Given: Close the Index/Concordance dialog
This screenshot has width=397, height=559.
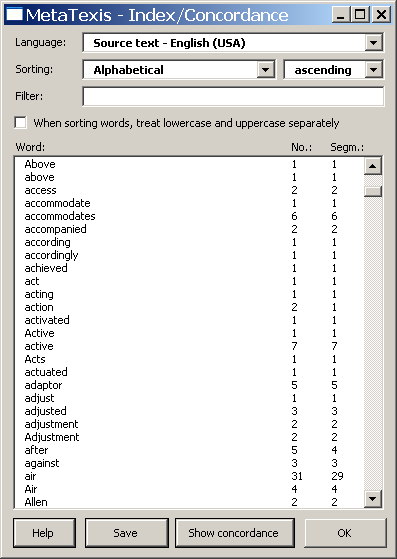Looking at the screenshot, I should point(381,15).
